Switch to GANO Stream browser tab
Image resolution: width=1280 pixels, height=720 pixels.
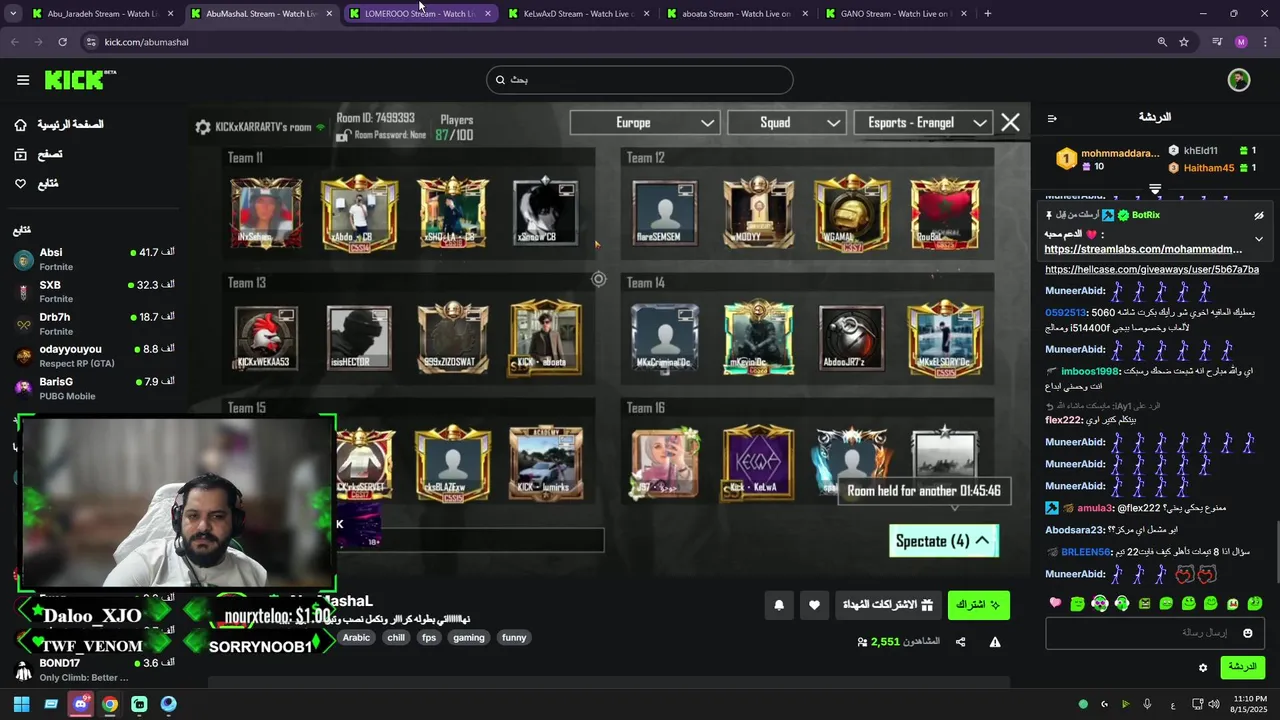click(896, 14)
